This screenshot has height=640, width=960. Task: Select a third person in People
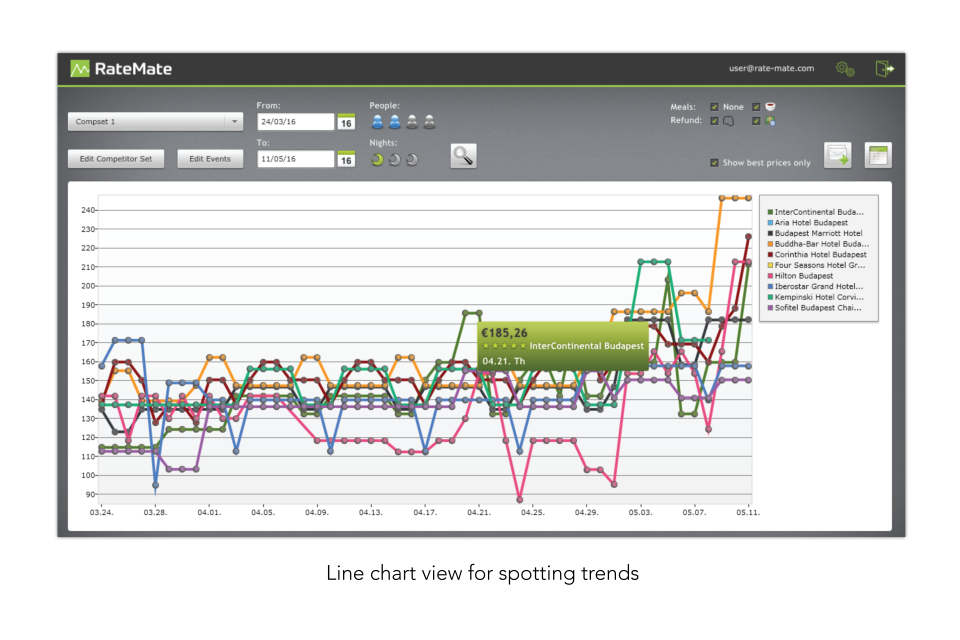pos(411,121)
